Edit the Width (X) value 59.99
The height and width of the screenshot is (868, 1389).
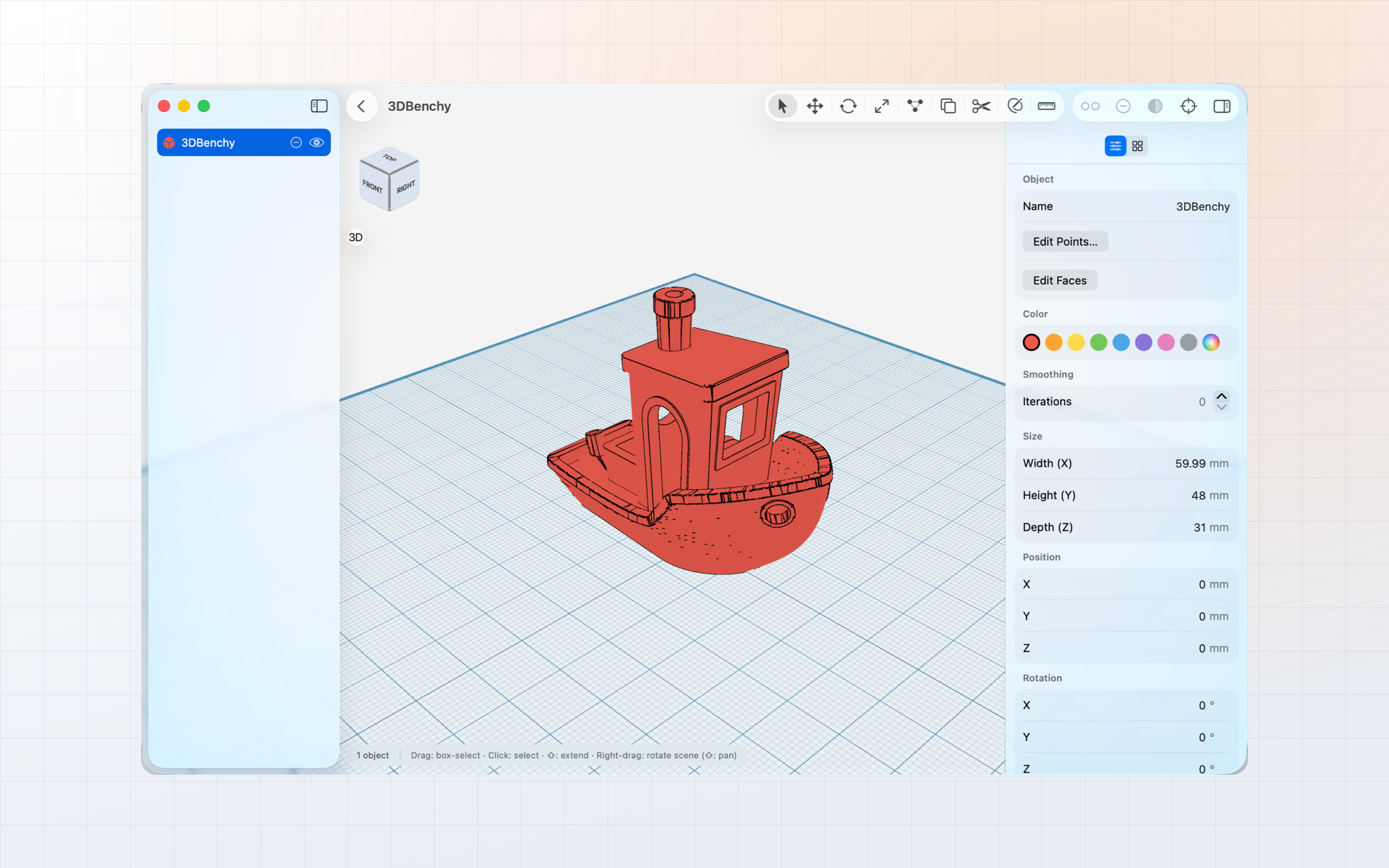[x=1190, y=464]
